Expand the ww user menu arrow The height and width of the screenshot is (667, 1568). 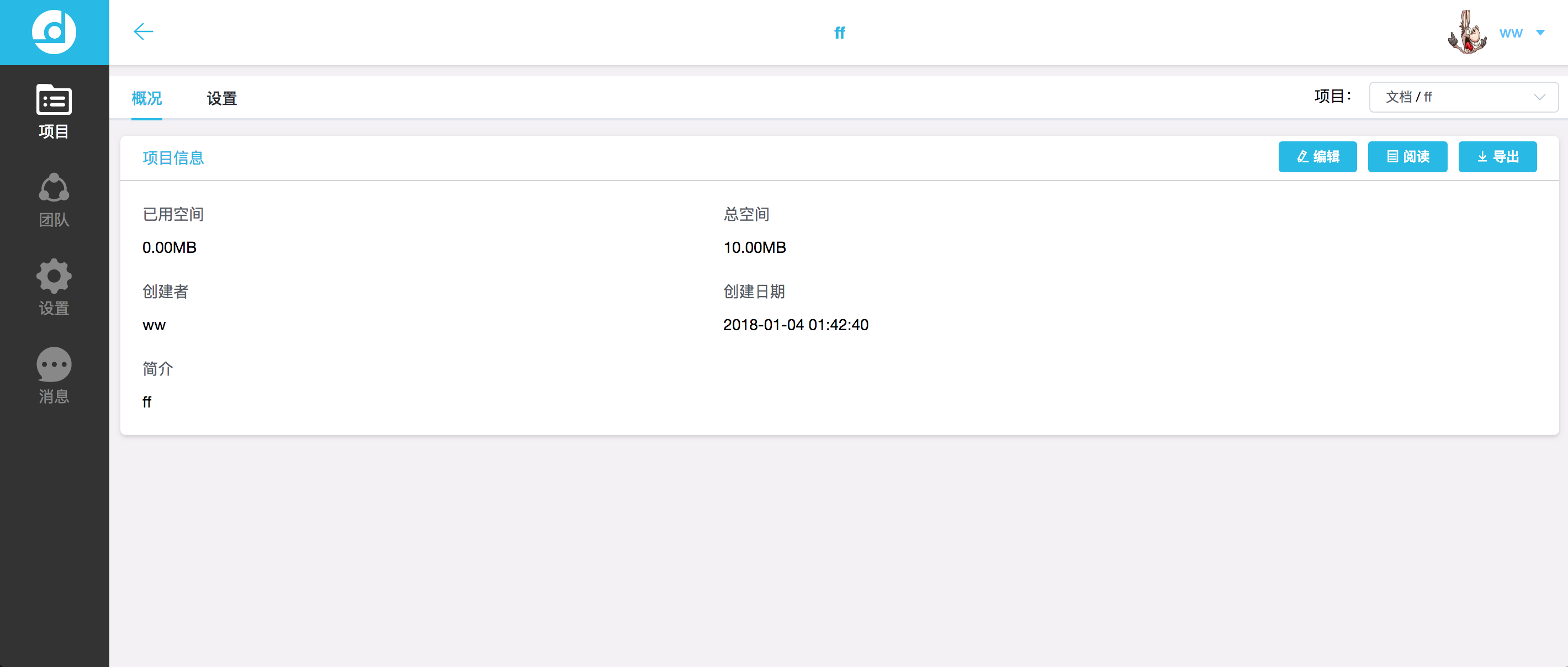tap(1540, 33)
